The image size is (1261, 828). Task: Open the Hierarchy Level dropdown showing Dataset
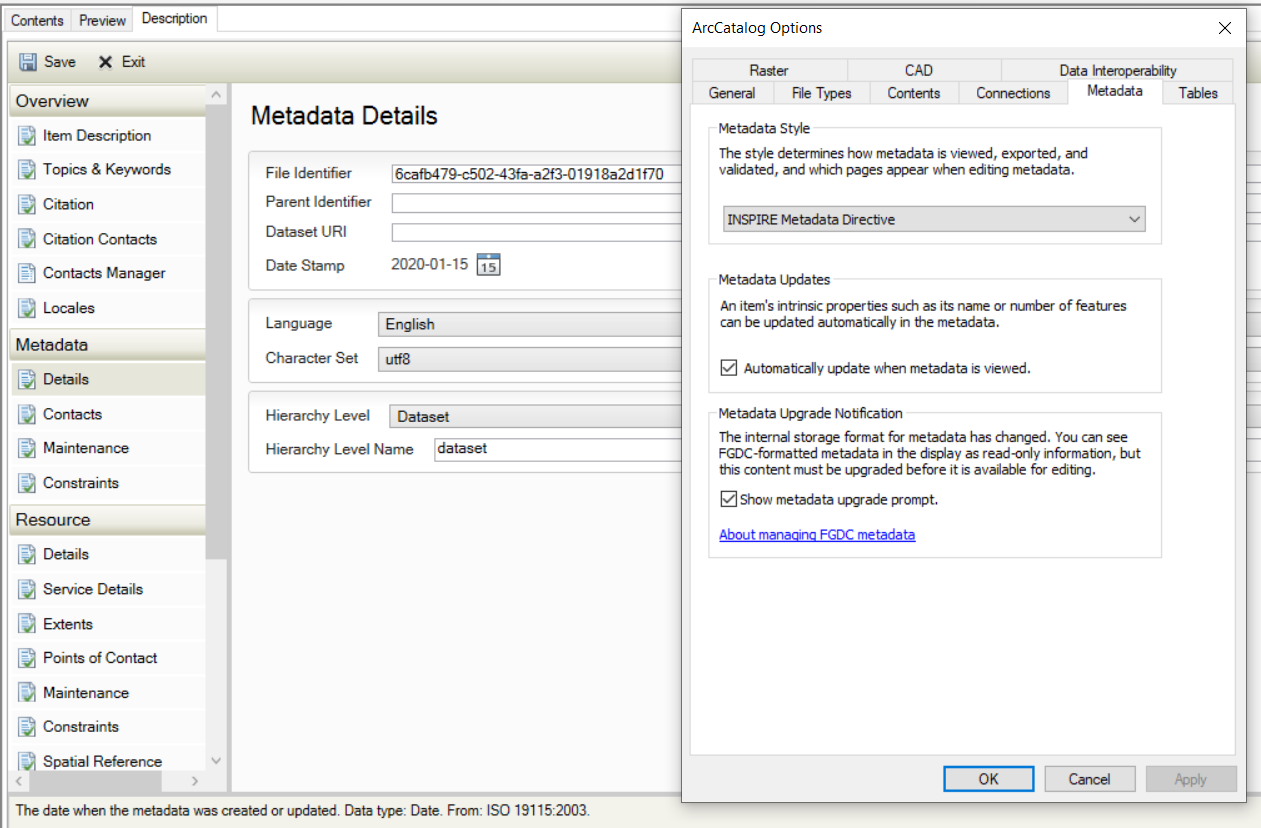[x=536, y=416]
